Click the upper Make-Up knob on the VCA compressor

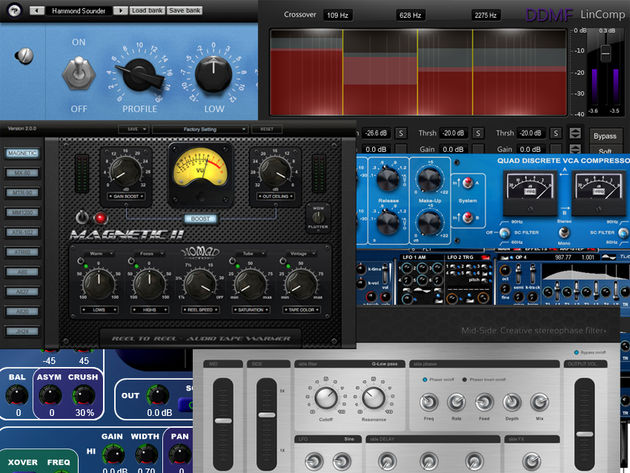(x=430, y=180)
